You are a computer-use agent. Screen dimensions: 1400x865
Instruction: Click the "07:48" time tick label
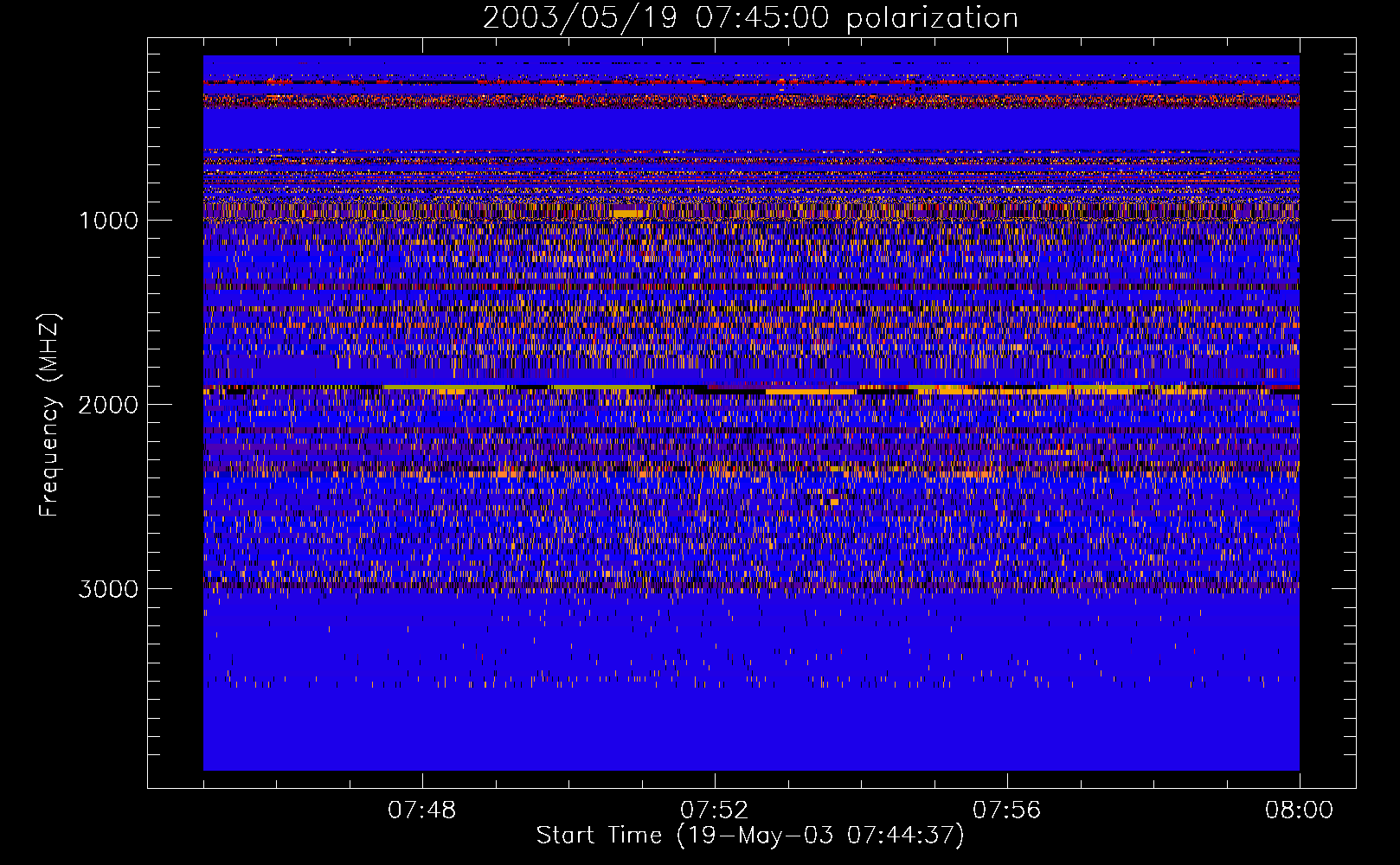tap(422, 811)
